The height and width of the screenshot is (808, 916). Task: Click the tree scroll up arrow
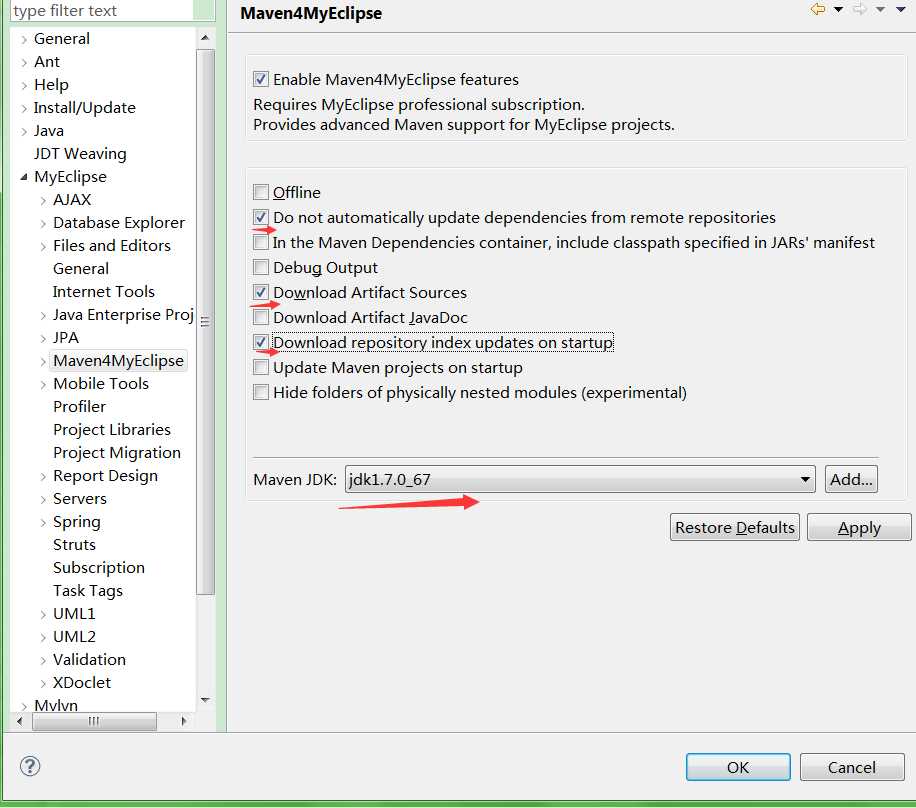205,38
